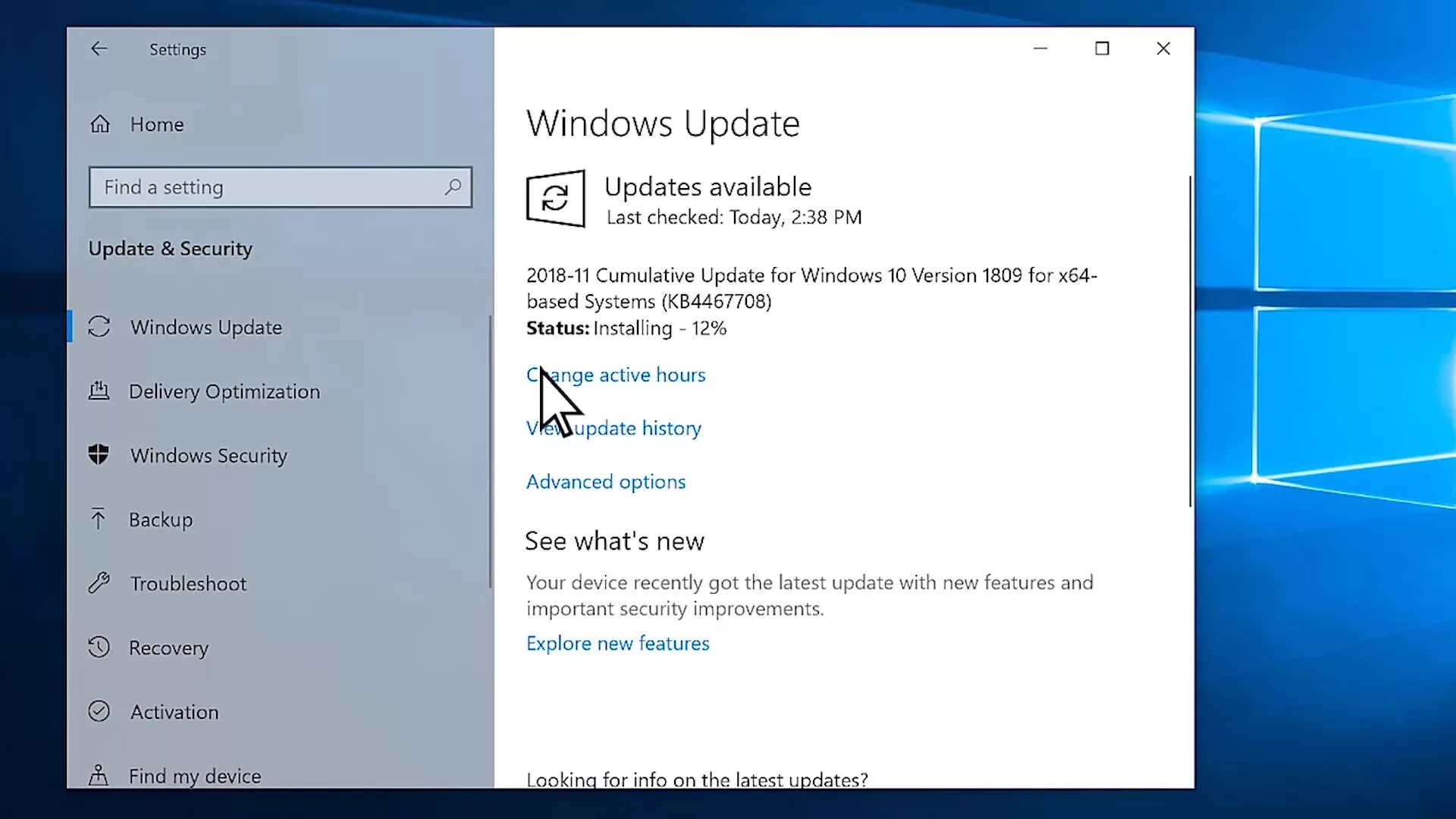
Task: Click the Activation checkmark icon
Action: click(98, 711)
